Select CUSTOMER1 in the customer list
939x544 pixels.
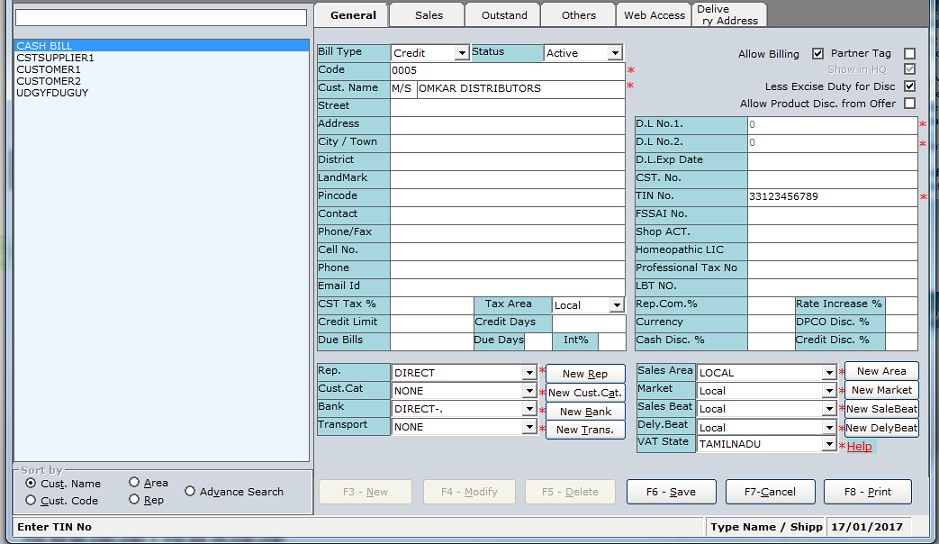pyautogui.click(x=48, y=70)
